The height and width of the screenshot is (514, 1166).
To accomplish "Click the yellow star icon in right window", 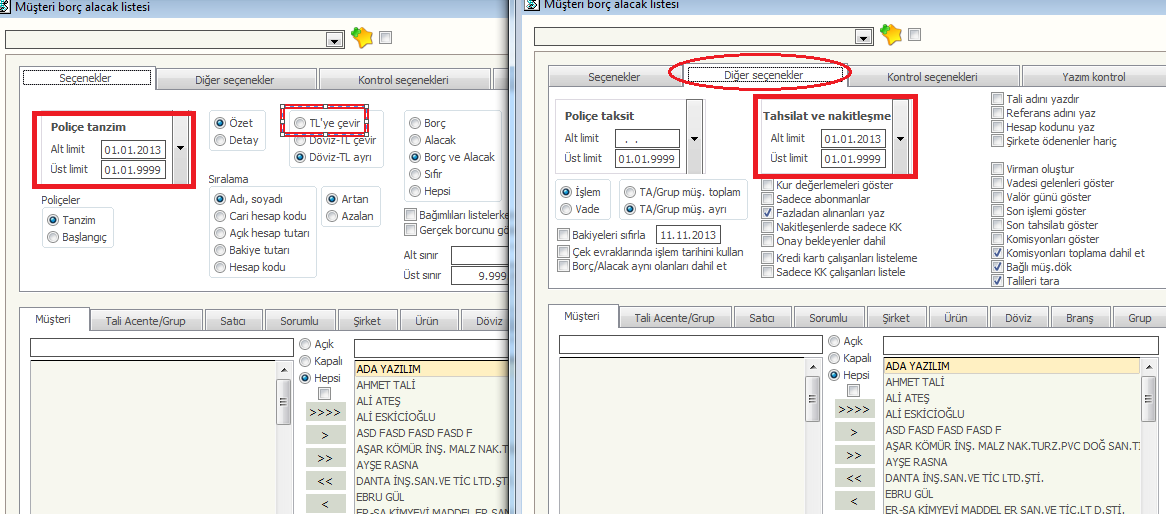I will pyautogui.click(x=891, y=36).
